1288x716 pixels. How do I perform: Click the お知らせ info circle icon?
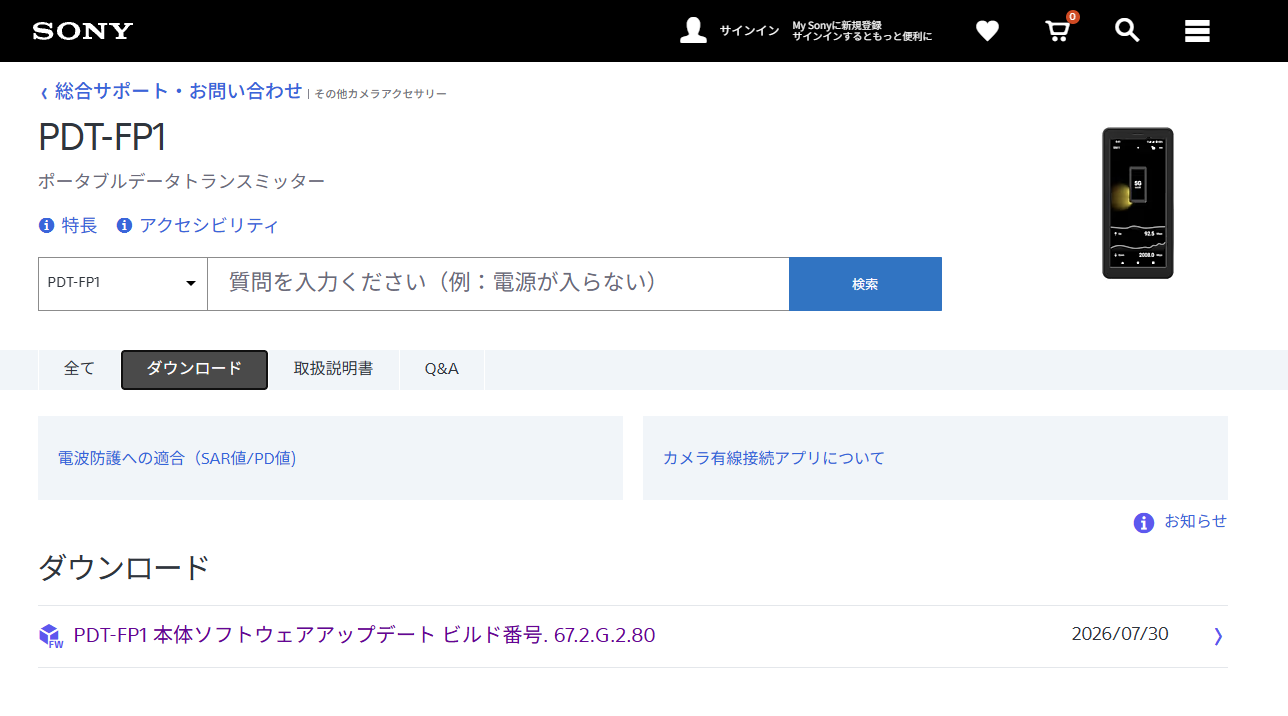click(1144, 523)
